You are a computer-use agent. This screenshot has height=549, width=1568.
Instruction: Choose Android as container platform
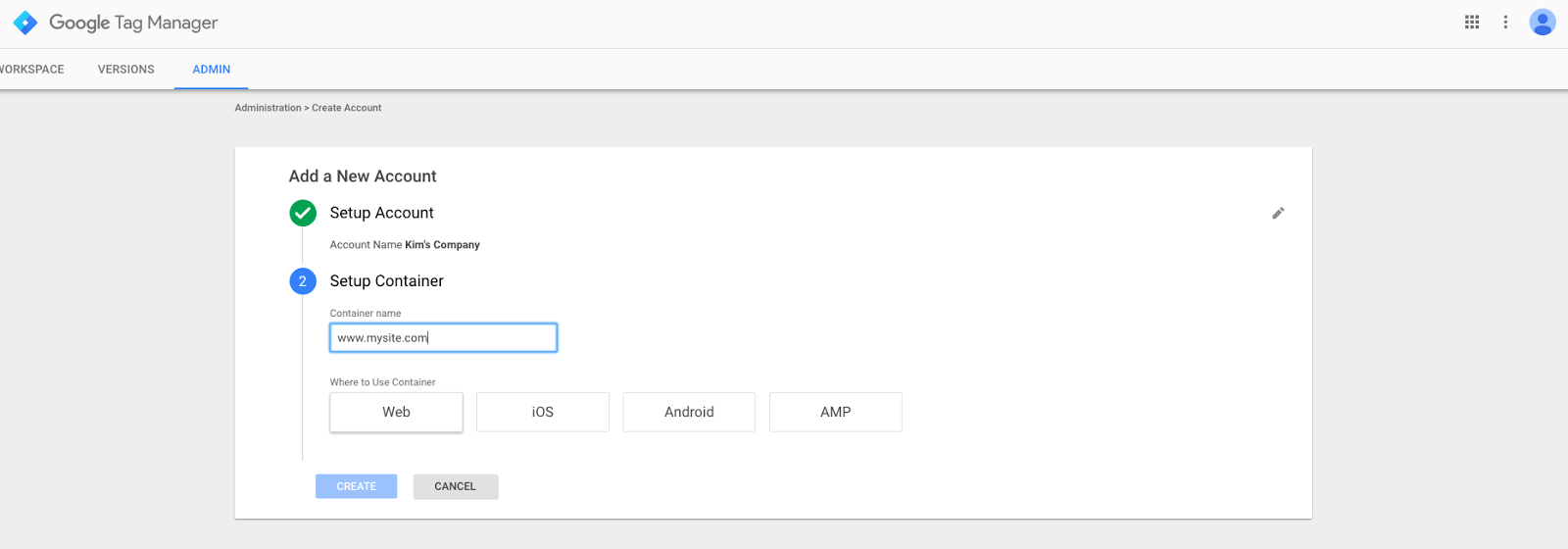tap(689, 412)
